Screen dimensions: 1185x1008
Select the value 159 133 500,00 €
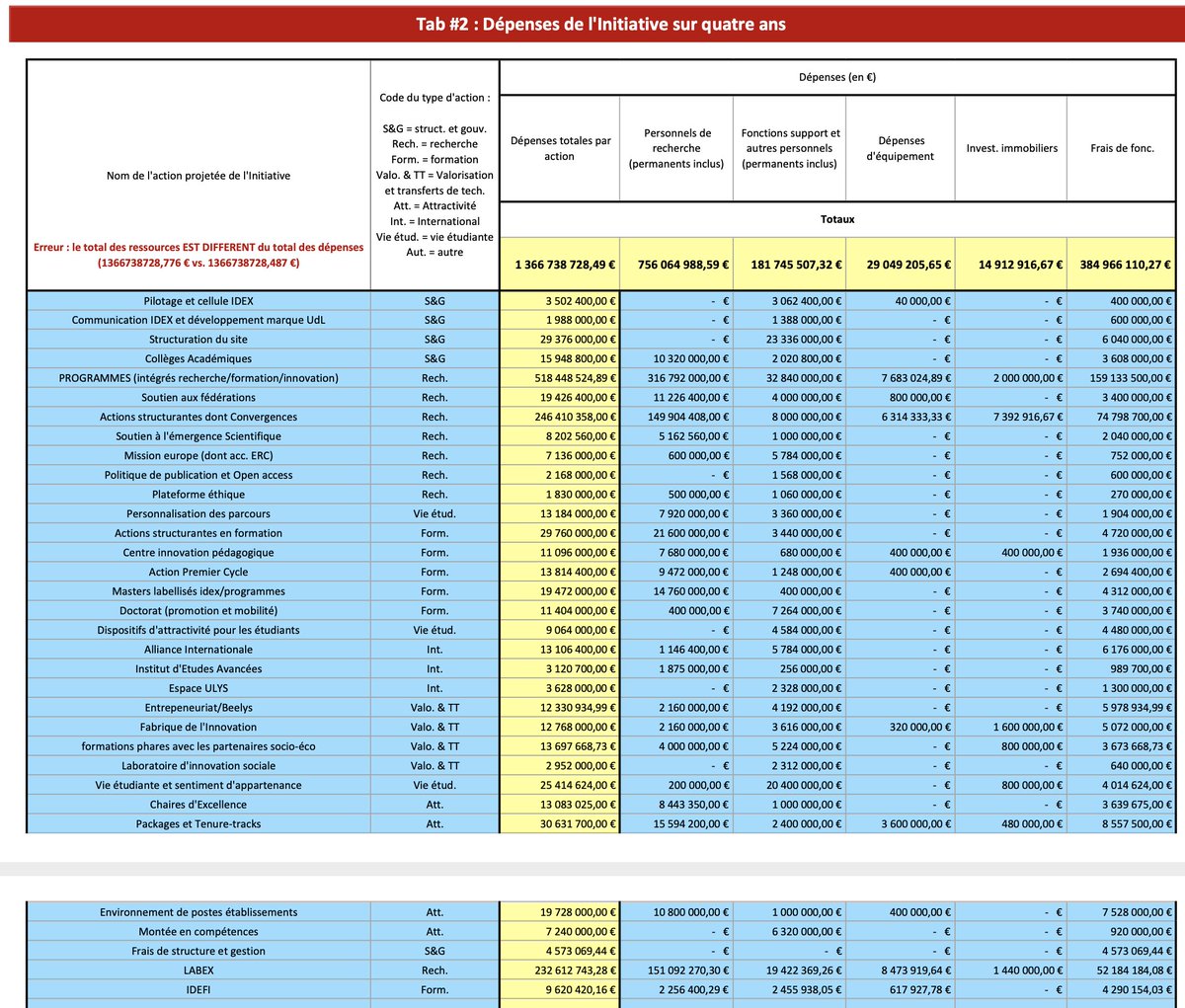coord(1122,378)
